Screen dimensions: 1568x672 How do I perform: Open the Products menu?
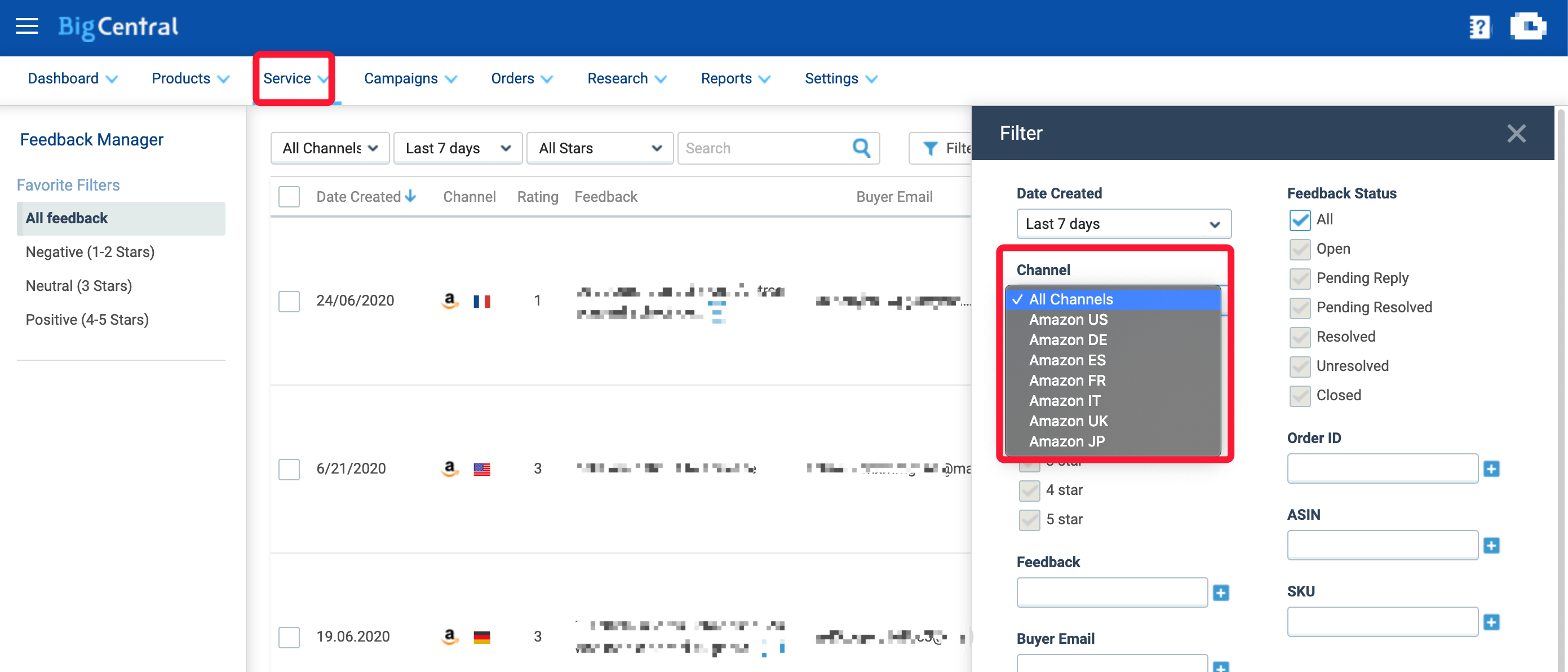coord(191,78)
